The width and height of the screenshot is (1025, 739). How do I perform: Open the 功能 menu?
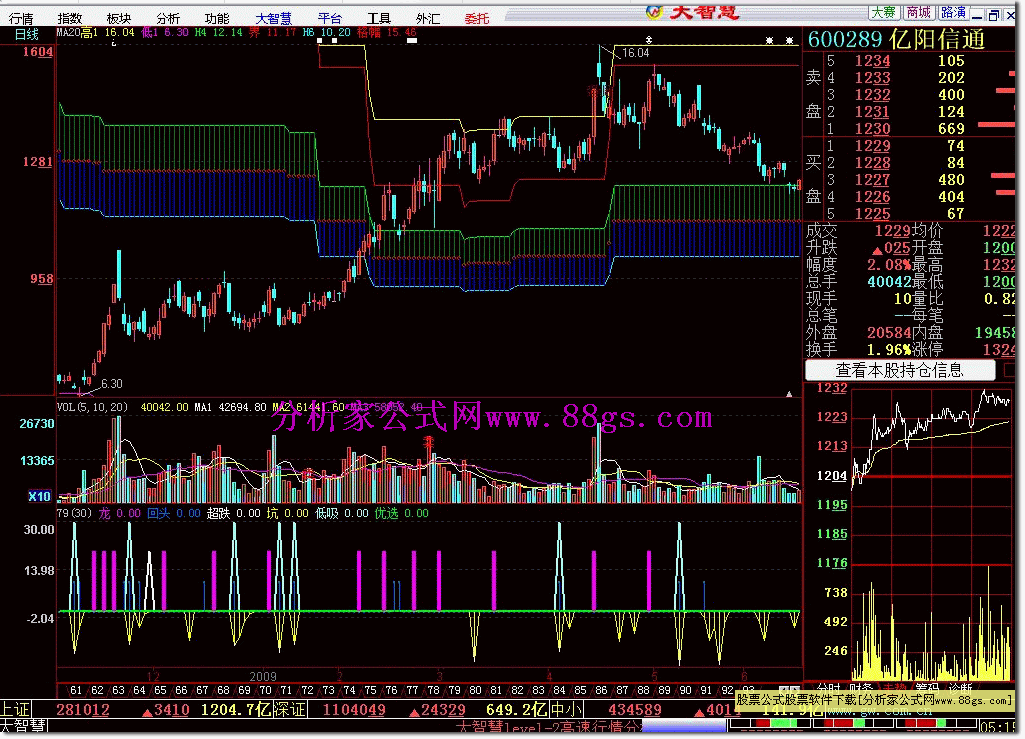pos(216,18)
